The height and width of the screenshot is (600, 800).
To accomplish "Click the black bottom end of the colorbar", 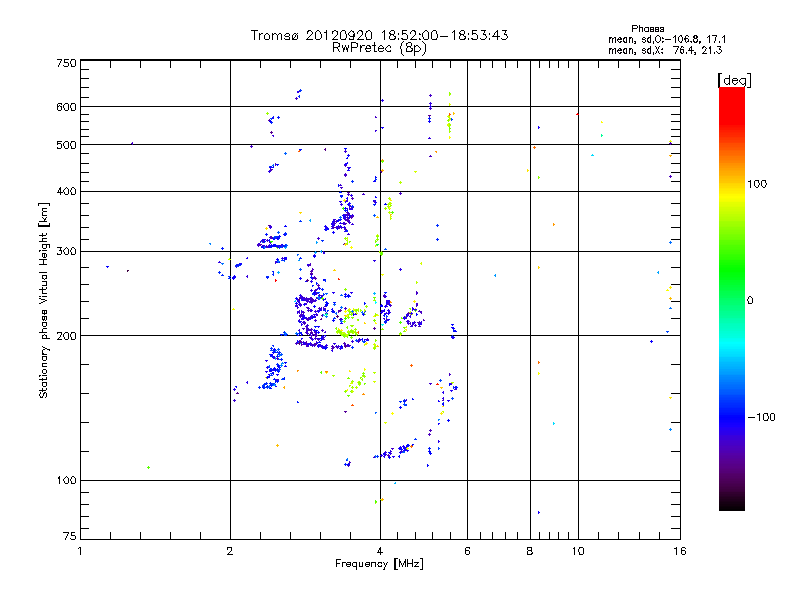I will (x=732, y=503).
